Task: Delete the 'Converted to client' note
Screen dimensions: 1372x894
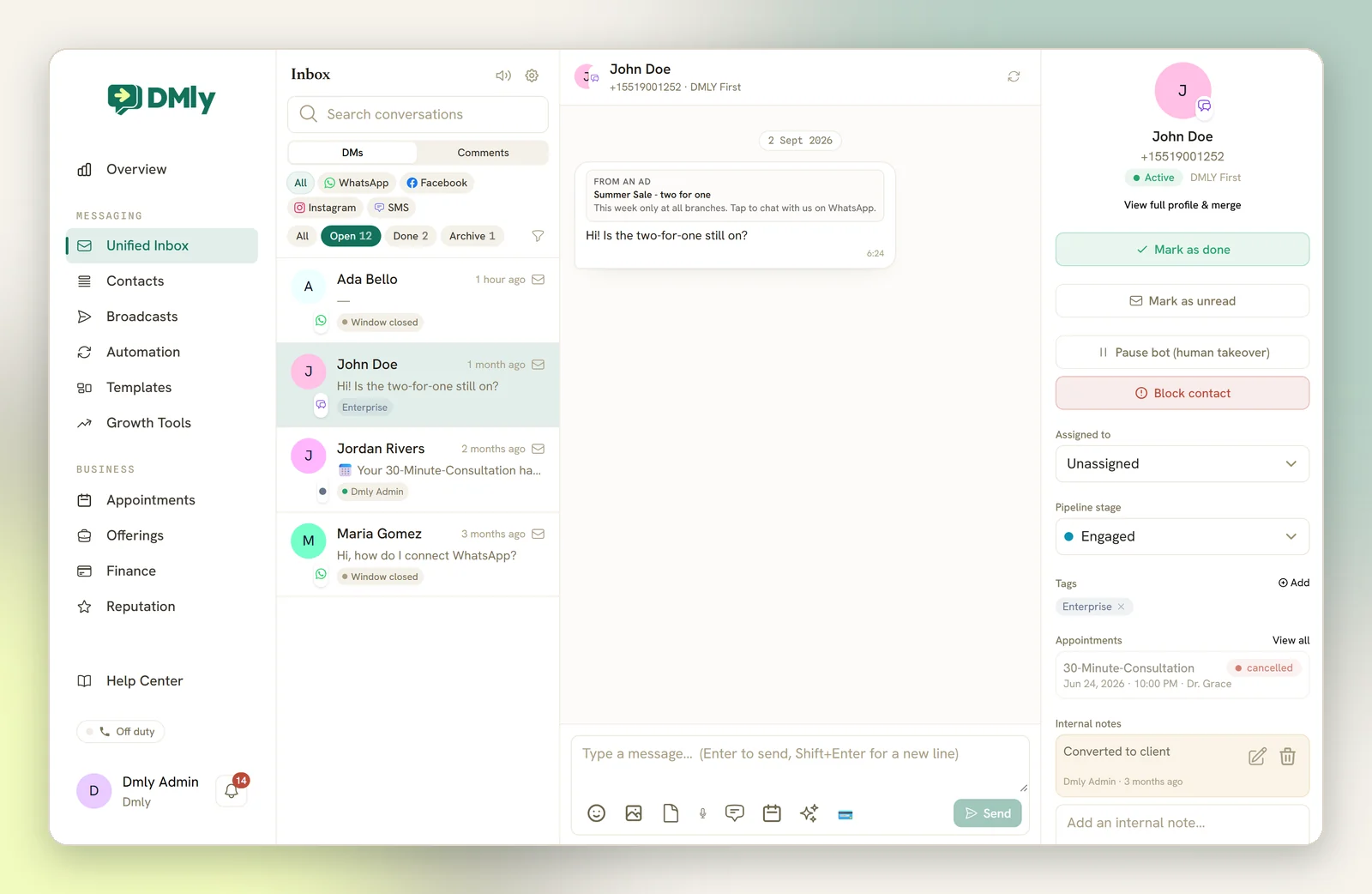Action: [x=1287, y=757]
